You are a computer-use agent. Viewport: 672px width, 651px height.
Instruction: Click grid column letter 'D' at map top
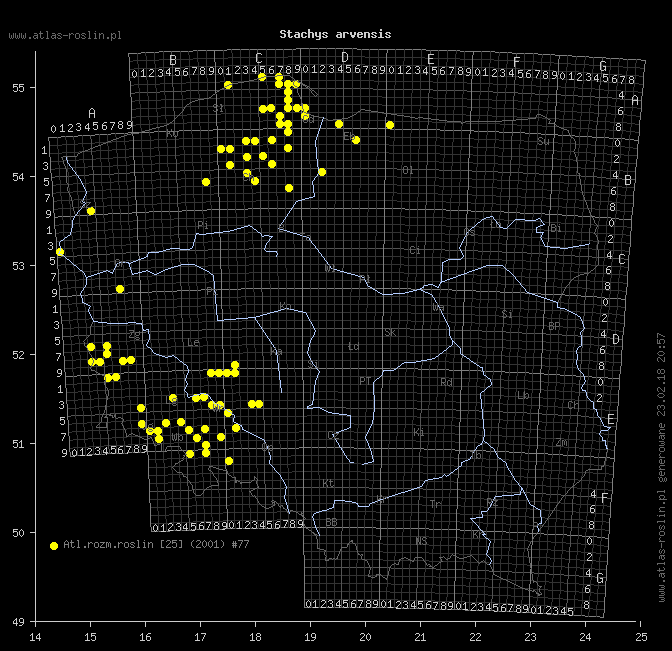click(x=345, y=57)
